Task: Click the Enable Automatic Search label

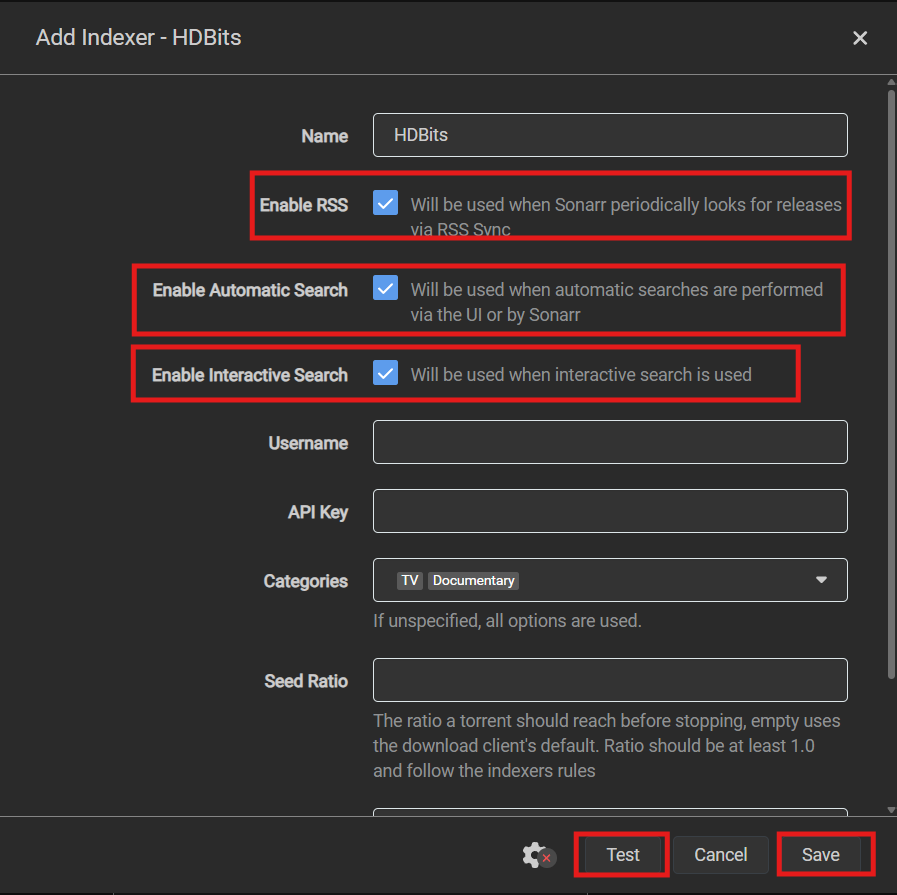Action: click(x=250, y=290)
